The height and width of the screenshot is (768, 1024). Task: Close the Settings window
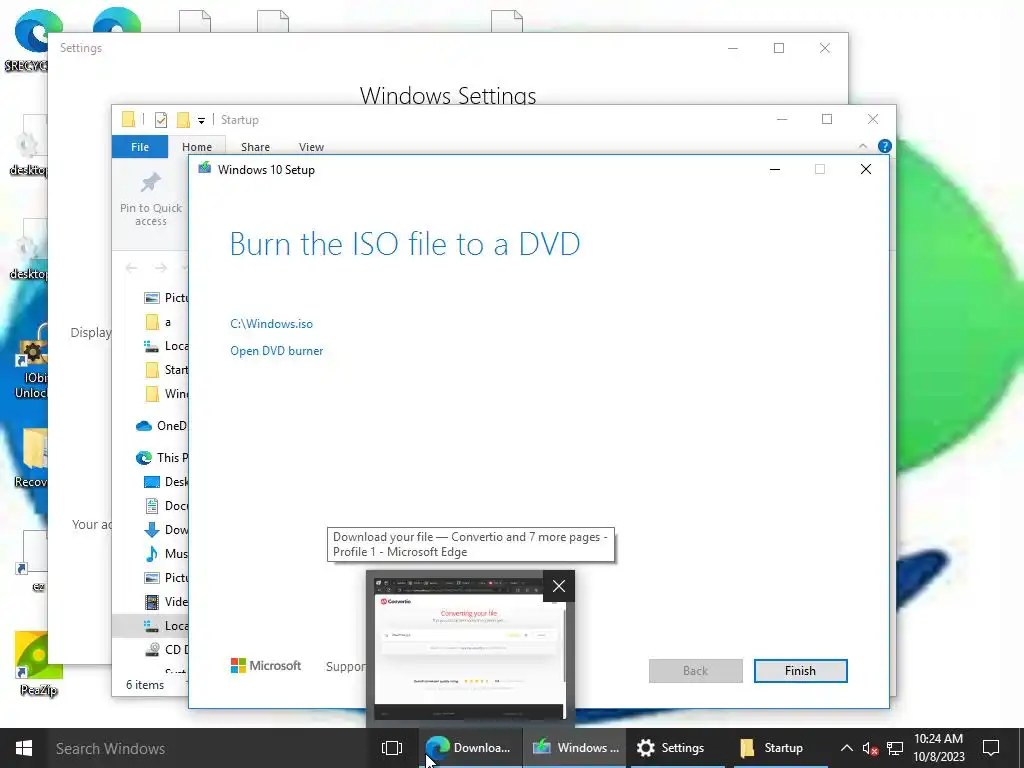point(825,48)
